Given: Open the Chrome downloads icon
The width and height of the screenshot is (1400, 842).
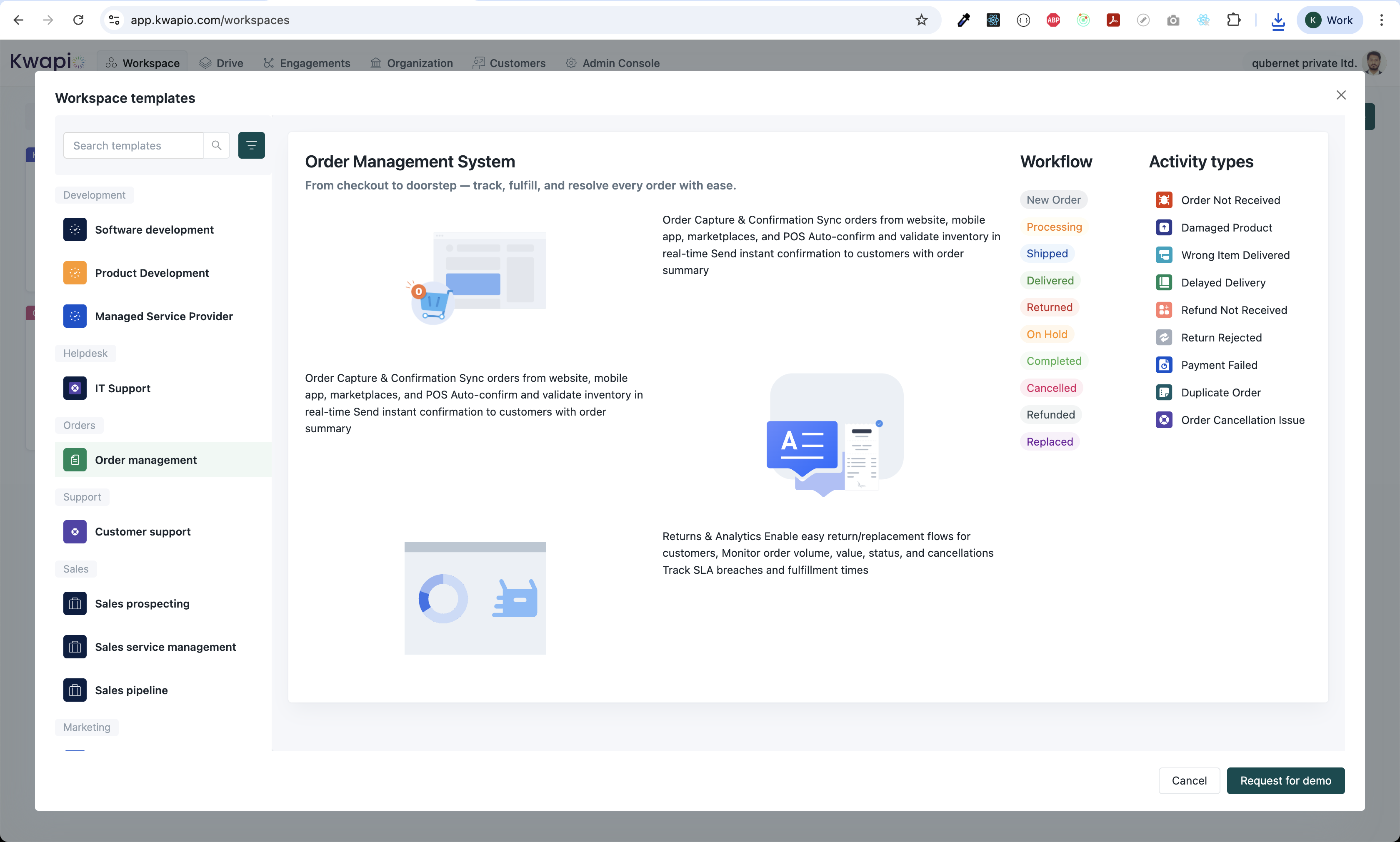Looking at the screenshot, I should pyautogui.click(x=1278, y=21).
